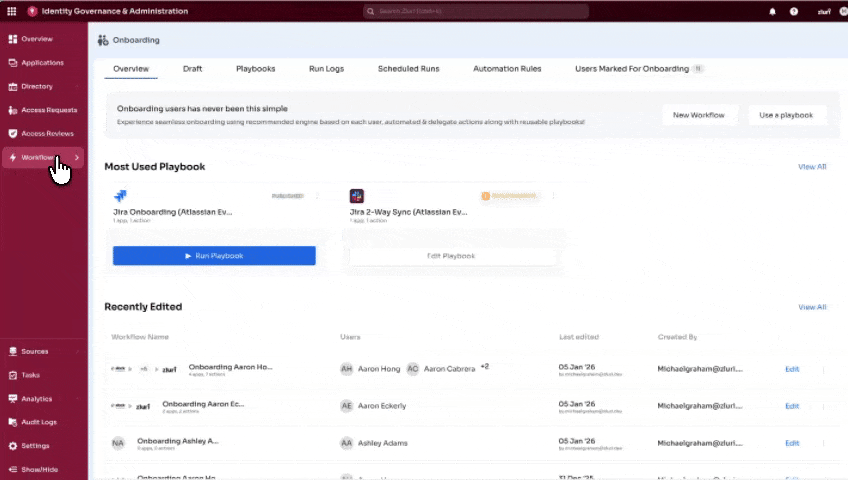The image size is (848, 480).
Task: Click the Run Playbook button
Action: (x=214, y=256)
